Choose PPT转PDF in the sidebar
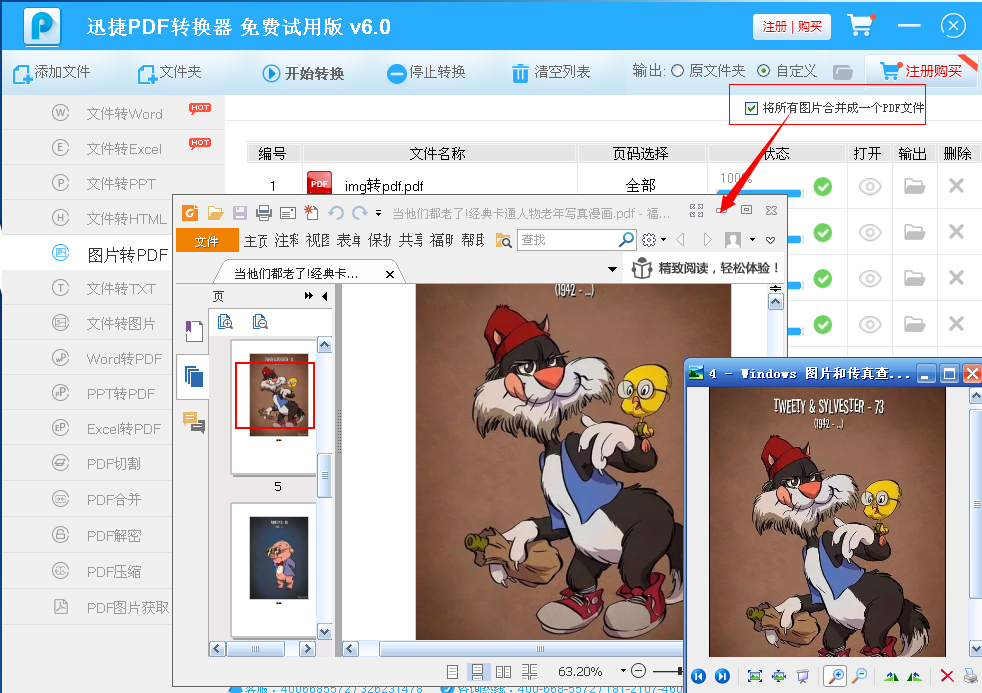The width and height of the screenshot is (982, 693). pyautogui.click(x=88, y=394)
